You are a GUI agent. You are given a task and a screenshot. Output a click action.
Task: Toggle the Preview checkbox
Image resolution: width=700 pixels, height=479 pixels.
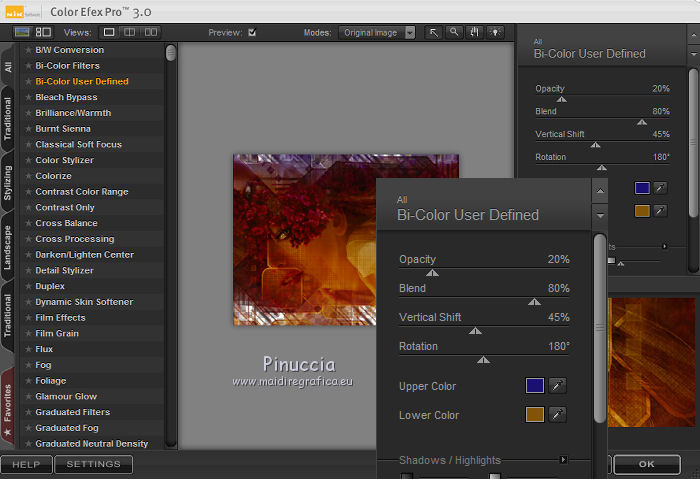[x=252, y=32]
